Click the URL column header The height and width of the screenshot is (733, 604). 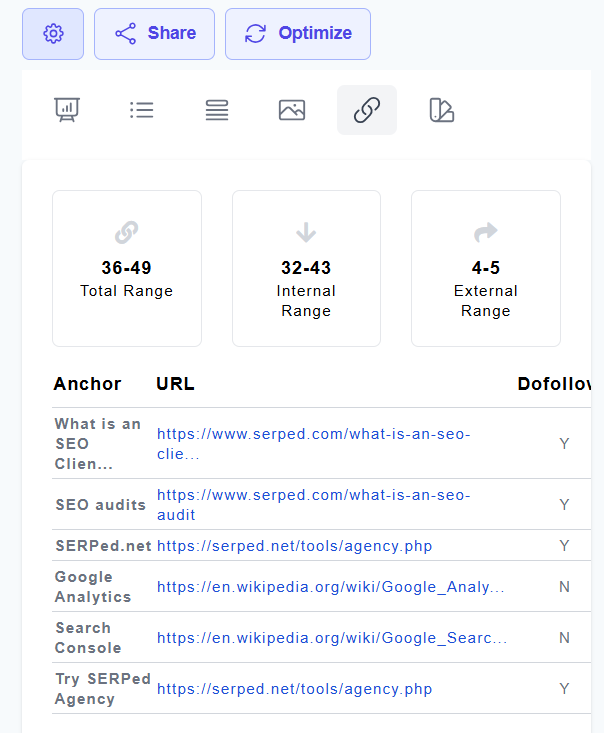(175, 384)
